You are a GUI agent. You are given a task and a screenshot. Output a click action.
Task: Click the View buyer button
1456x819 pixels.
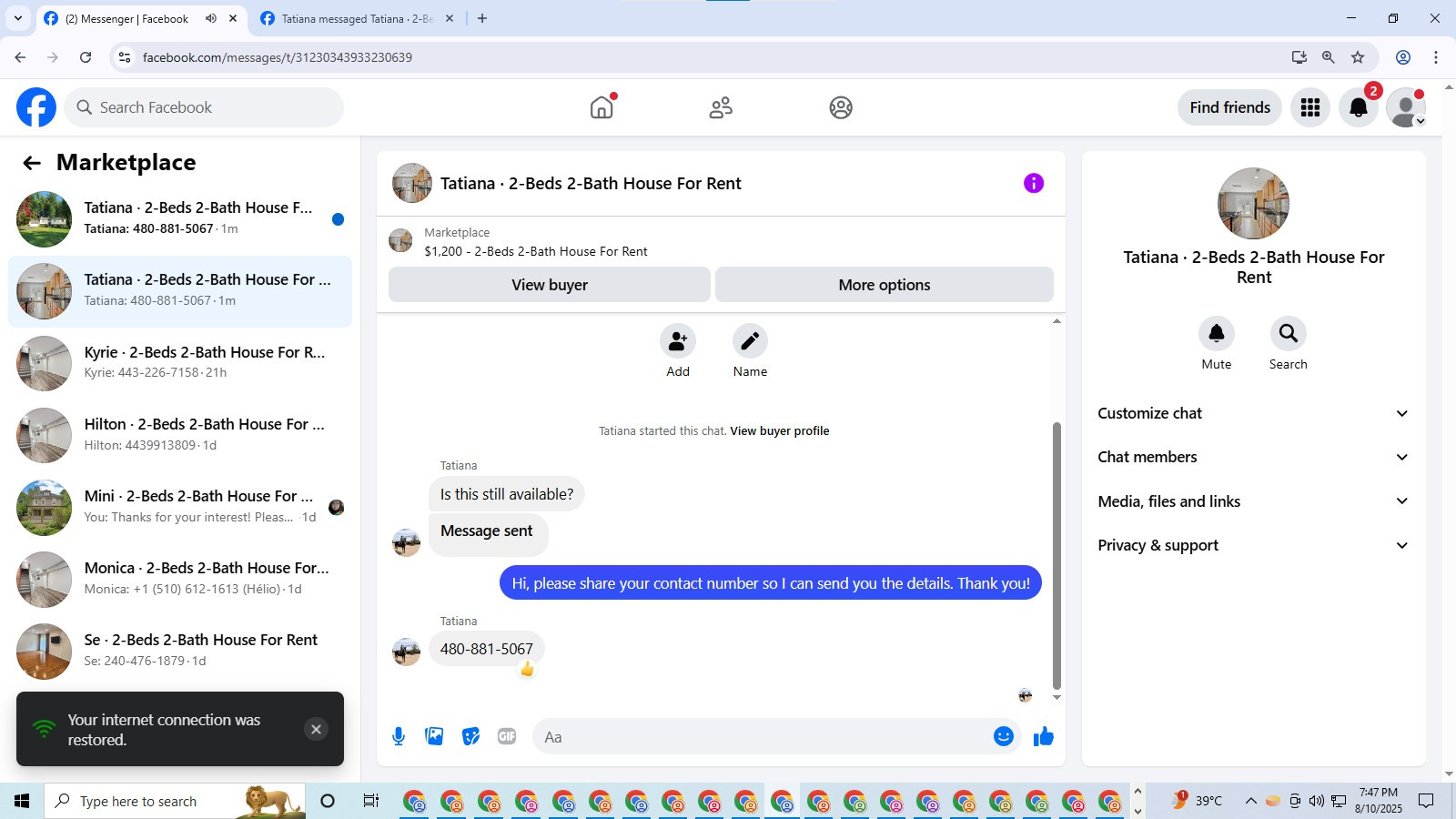tap(550, 285)
